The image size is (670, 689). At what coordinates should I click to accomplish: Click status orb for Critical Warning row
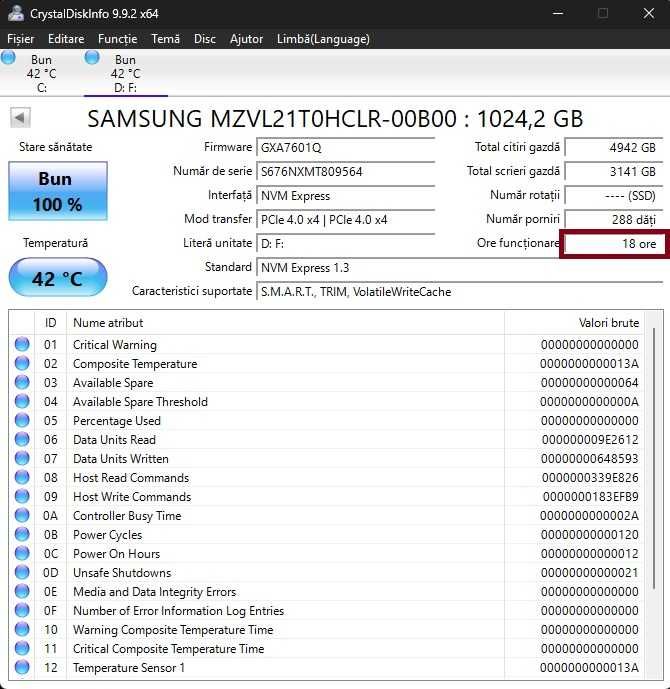(22, 344)
